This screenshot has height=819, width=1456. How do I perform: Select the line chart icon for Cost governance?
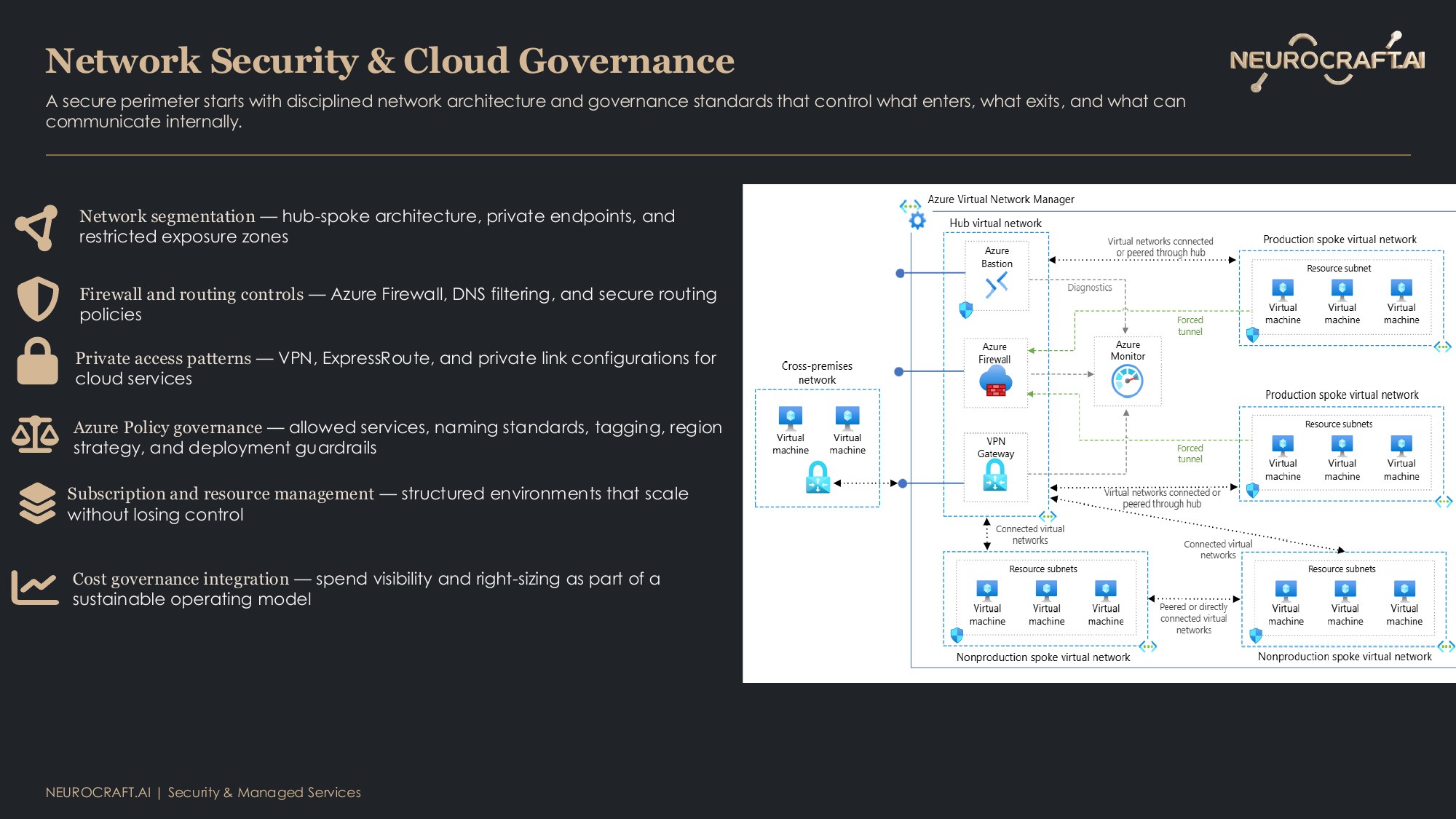tap(35, 587)
